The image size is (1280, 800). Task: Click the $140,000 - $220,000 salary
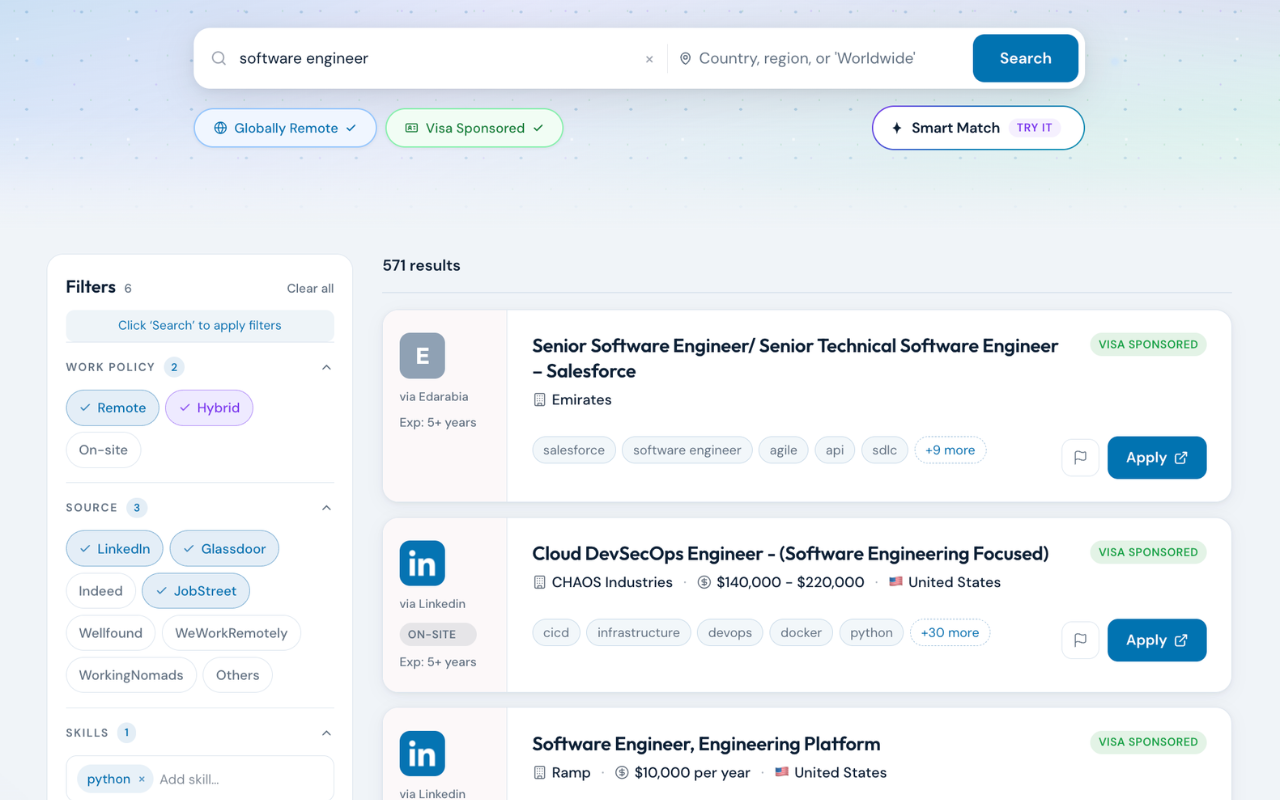[790, 581]
